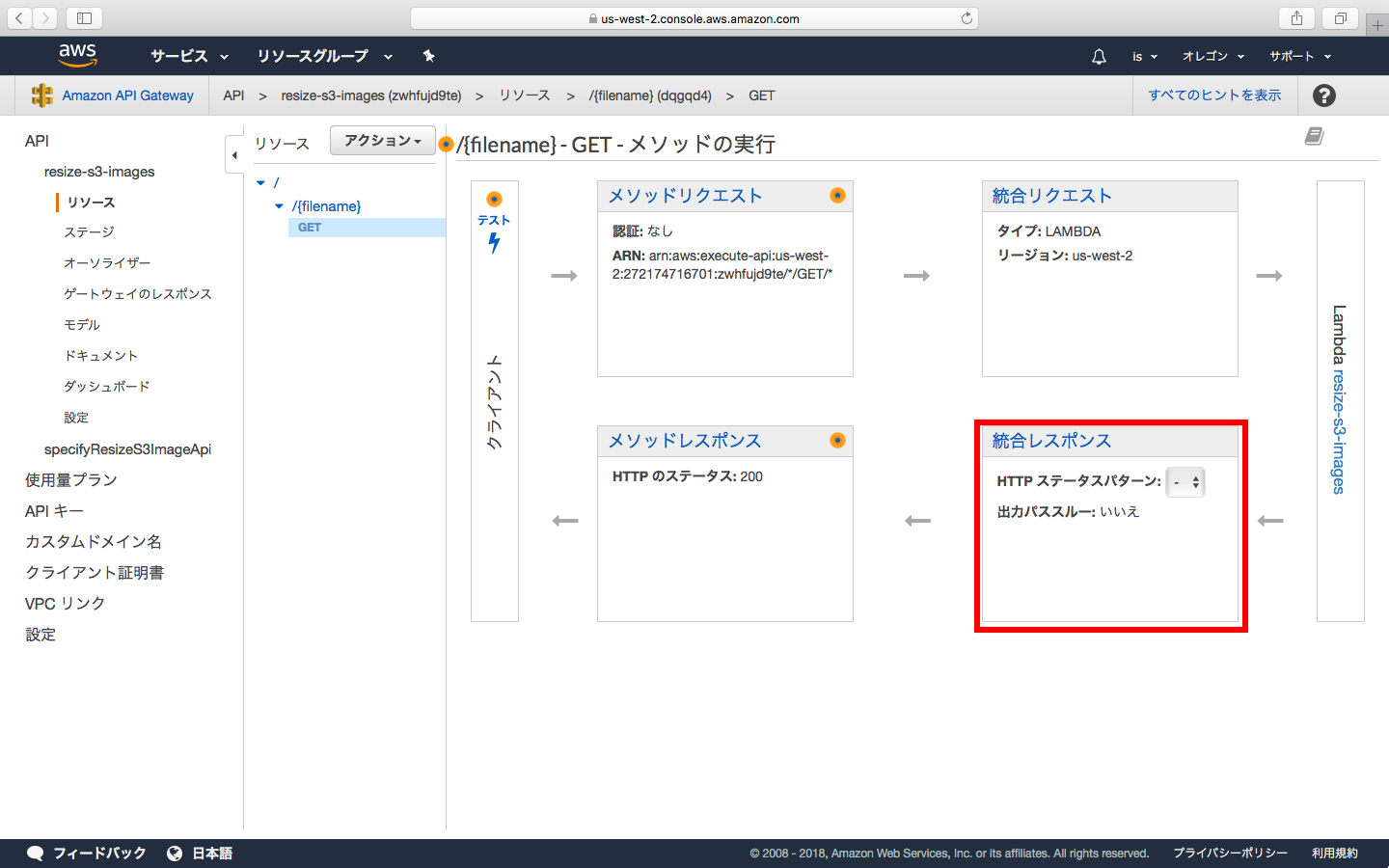This screenshot has height=868, width=1389.
Task: Open the メソッドリクエスト settings link
Action: click(x=685, y=196)
